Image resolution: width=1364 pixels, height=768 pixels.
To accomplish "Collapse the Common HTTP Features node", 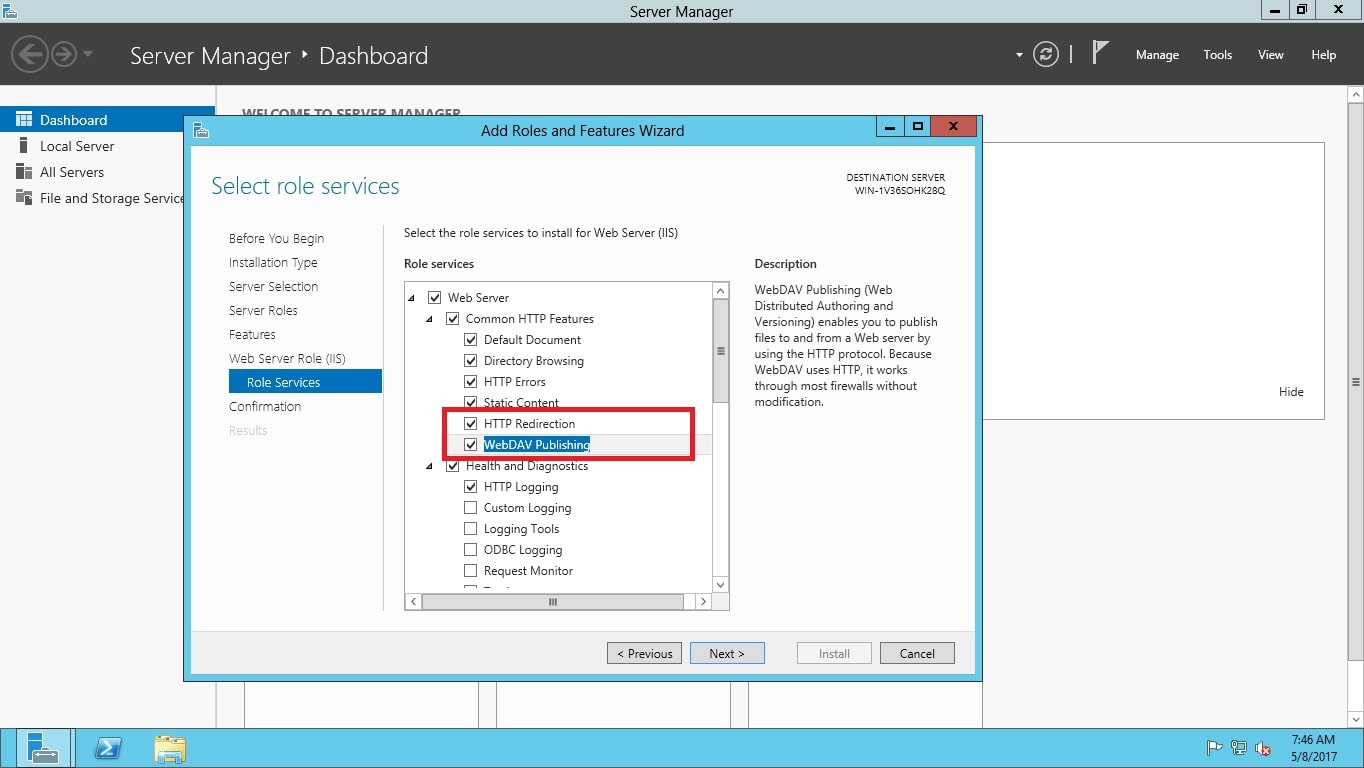I will [x=430, y=319].
